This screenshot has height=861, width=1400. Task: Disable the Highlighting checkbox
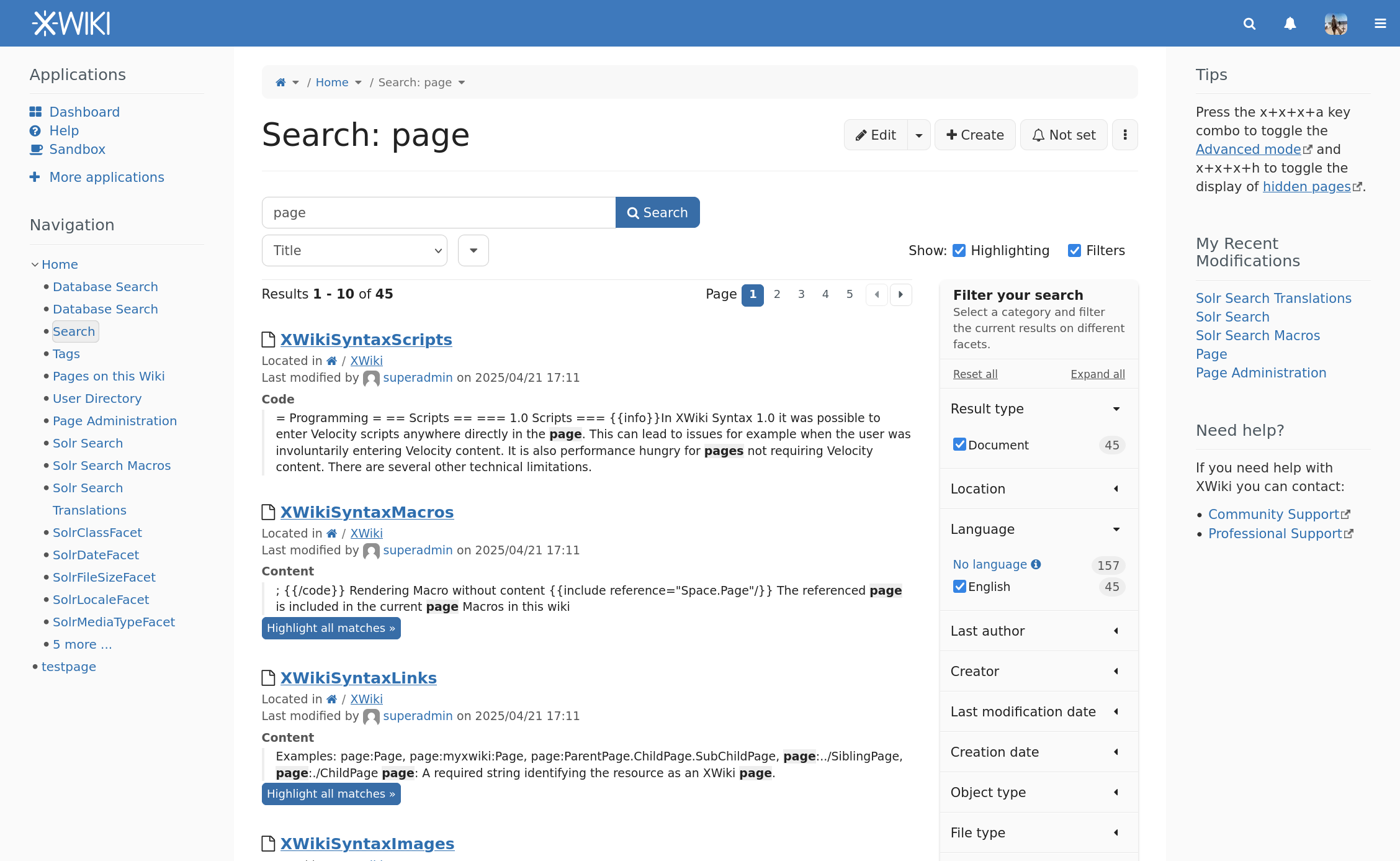(959, 250)
